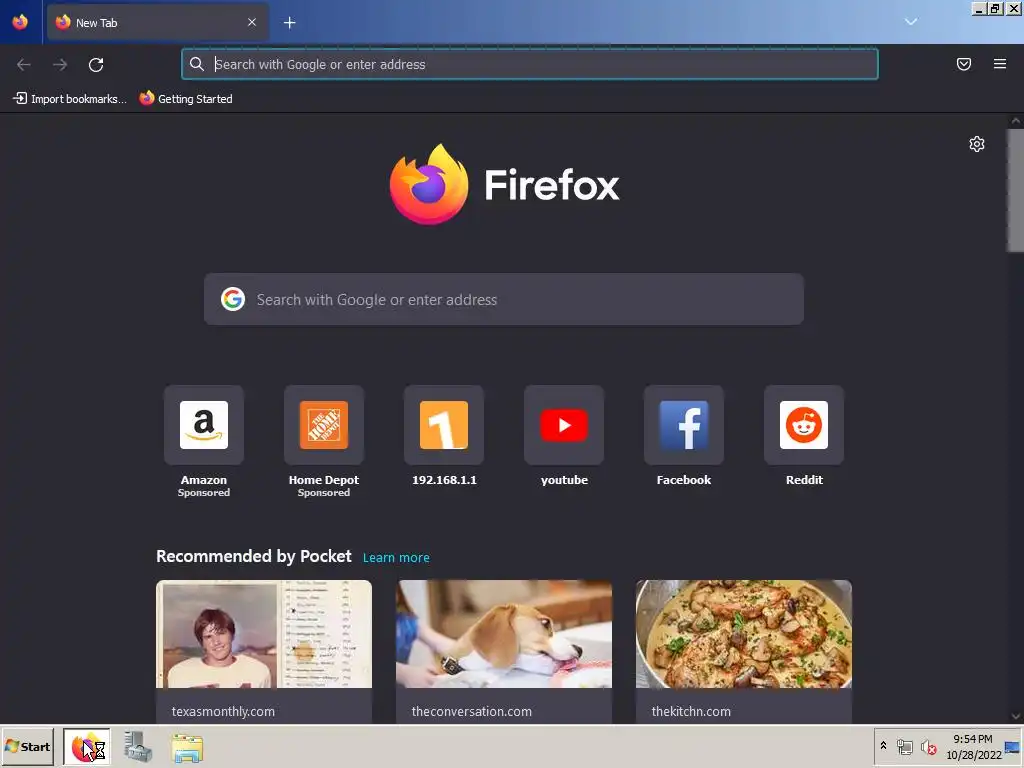This screenshot has width=1024, height=768.
Task: Reload the current page
Action: 96,65
